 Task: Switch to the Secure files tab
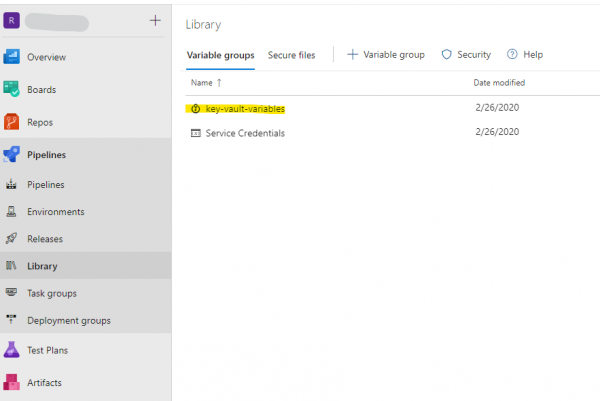pos(291,55)
